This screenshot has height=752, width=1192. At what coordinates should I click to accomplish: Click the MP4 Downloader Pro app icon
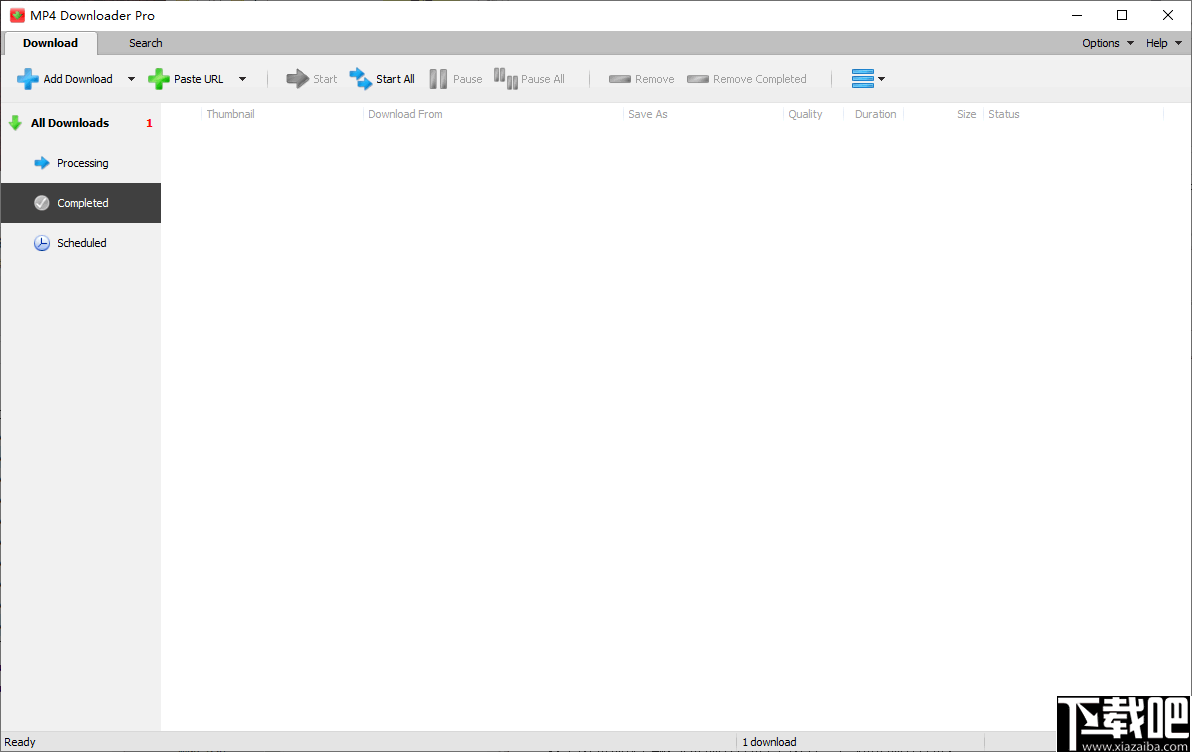(17, 15)
